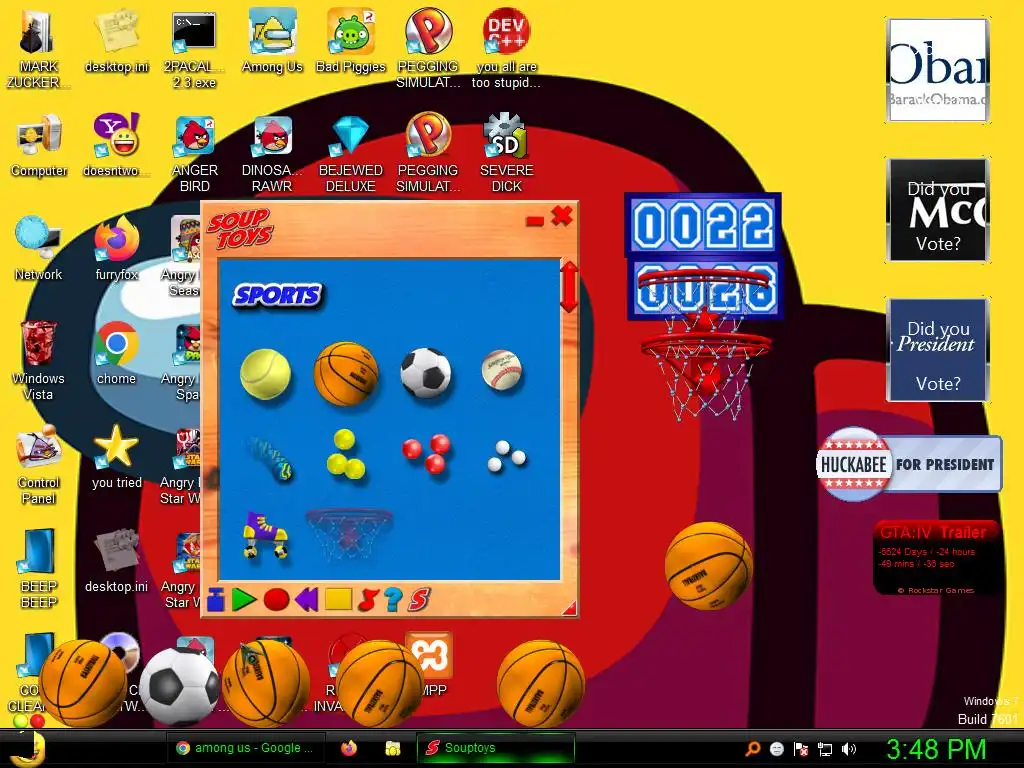Click the purple rewind arrows in Souptoys

tap(306, 600)
